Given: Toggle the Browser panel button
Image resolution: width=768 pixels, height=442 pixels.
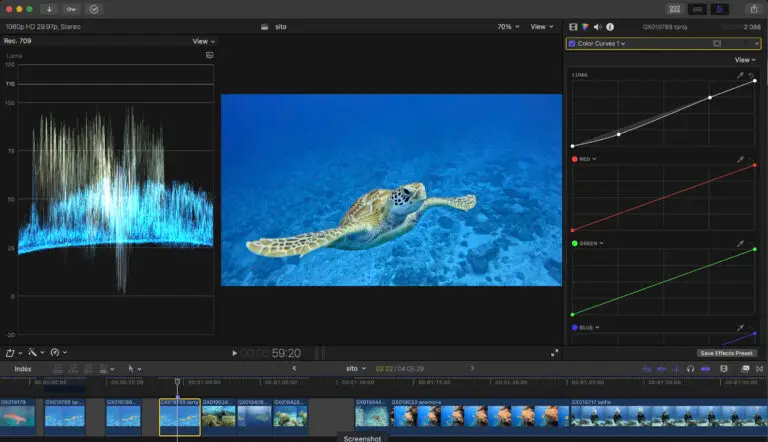Looking at the screenshot, I should pos(674,9).
